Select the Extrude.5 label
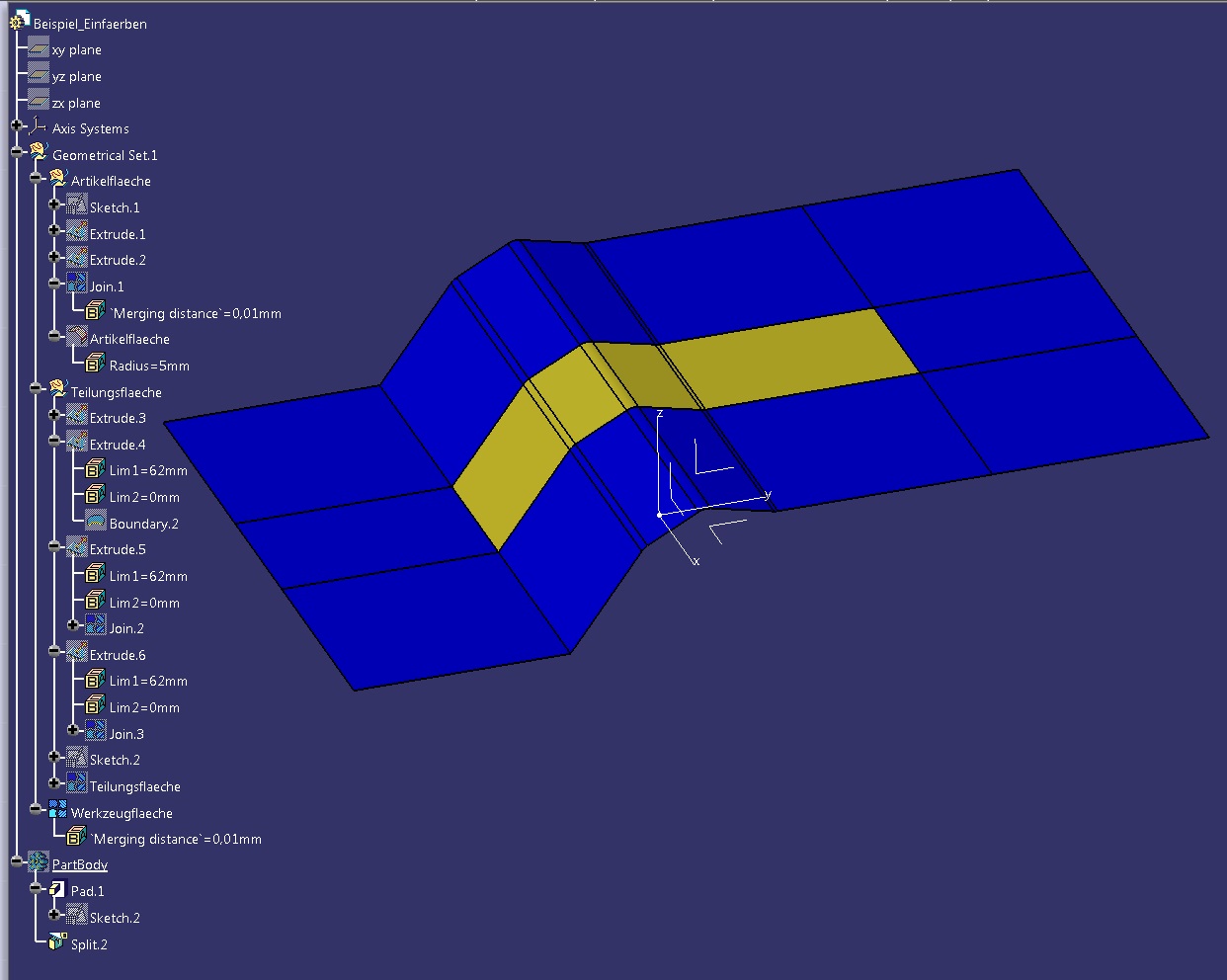Image resolution: width=1227 pixels, height=980 pixels. click(x=118, y=549)
